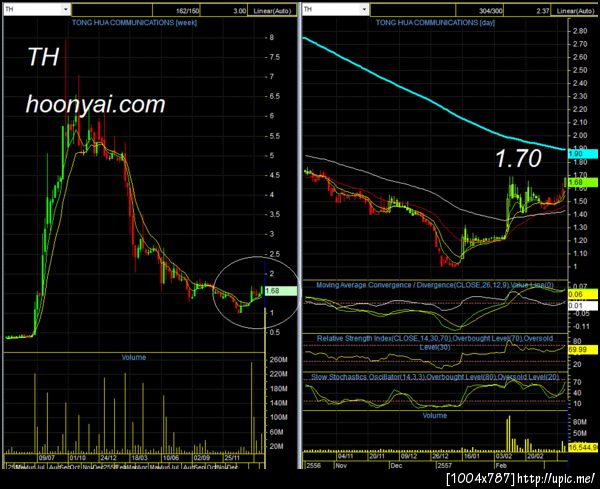Click the Volume label on the weekly chart
Image resolution: width=600 pixels, height=489 pixels.
[134, 357]
